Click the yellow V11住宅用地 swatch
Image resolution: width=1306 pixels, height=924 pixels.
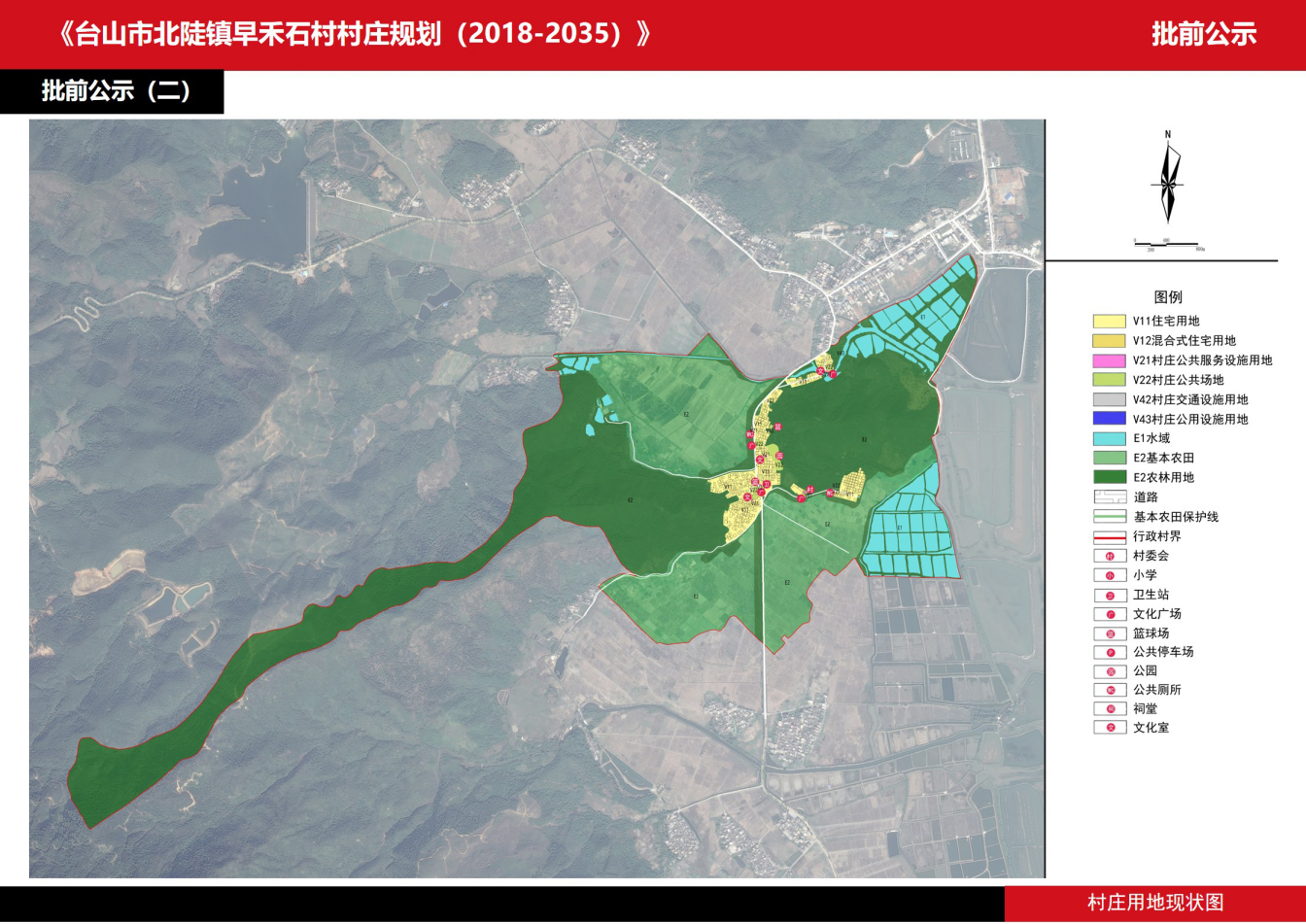[1109, 321]
